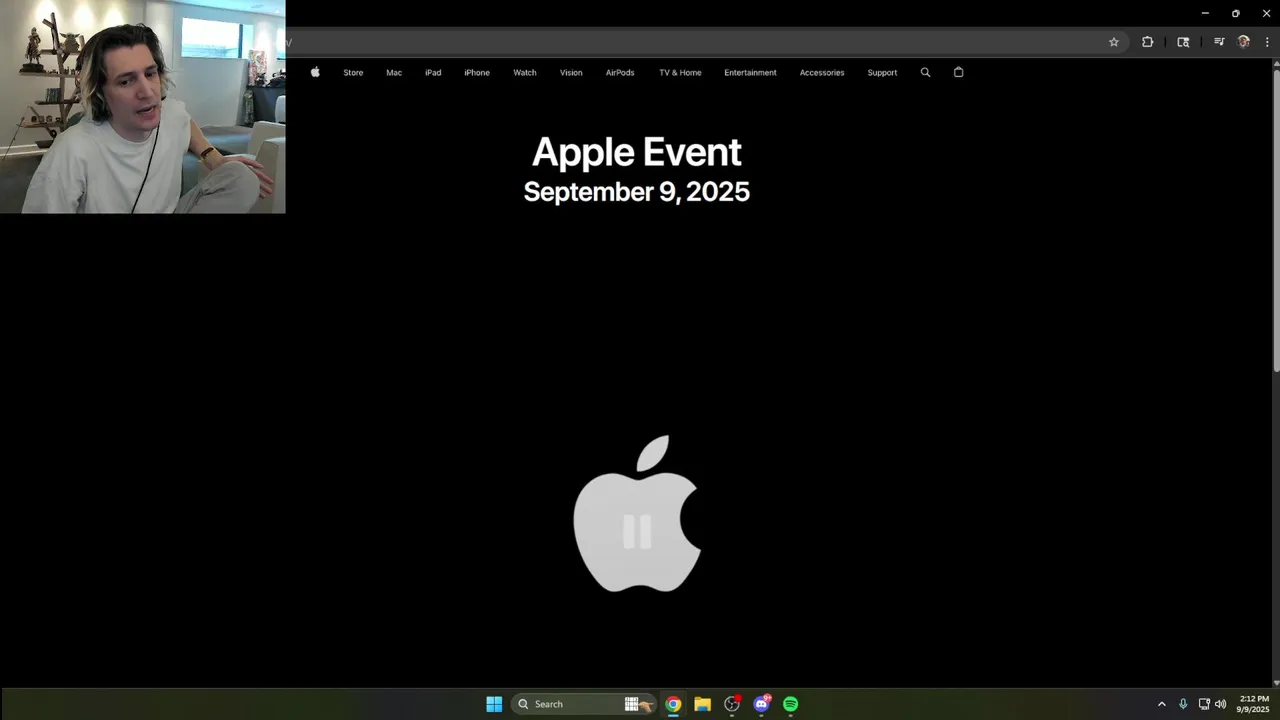1280x720 pixels.
Task: Open OBS Studio from the taskbar
Action: tap(732, 704)
